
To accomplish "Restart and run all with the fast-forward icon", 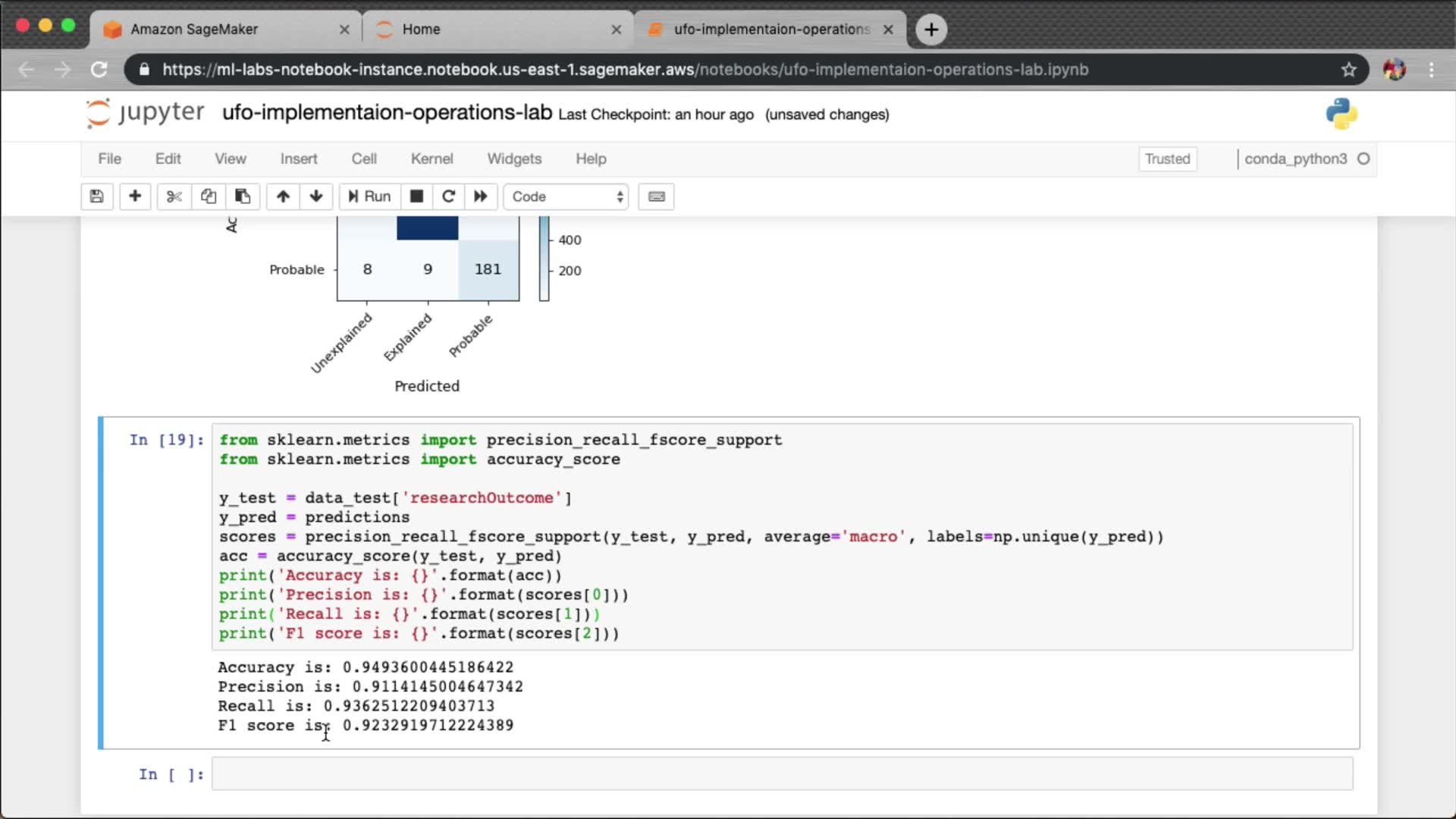I will click(481, 196).
